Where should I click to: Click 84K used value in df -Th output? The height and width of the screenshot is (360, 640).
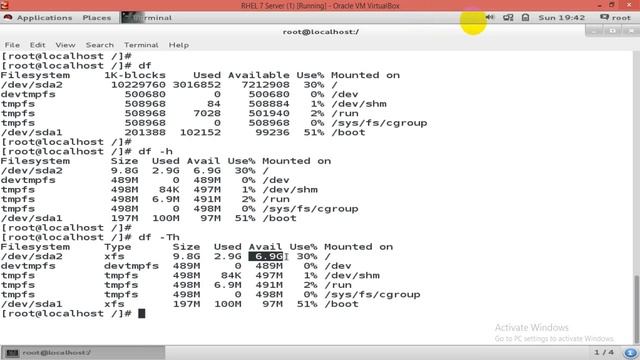click(x=231, y=276)
